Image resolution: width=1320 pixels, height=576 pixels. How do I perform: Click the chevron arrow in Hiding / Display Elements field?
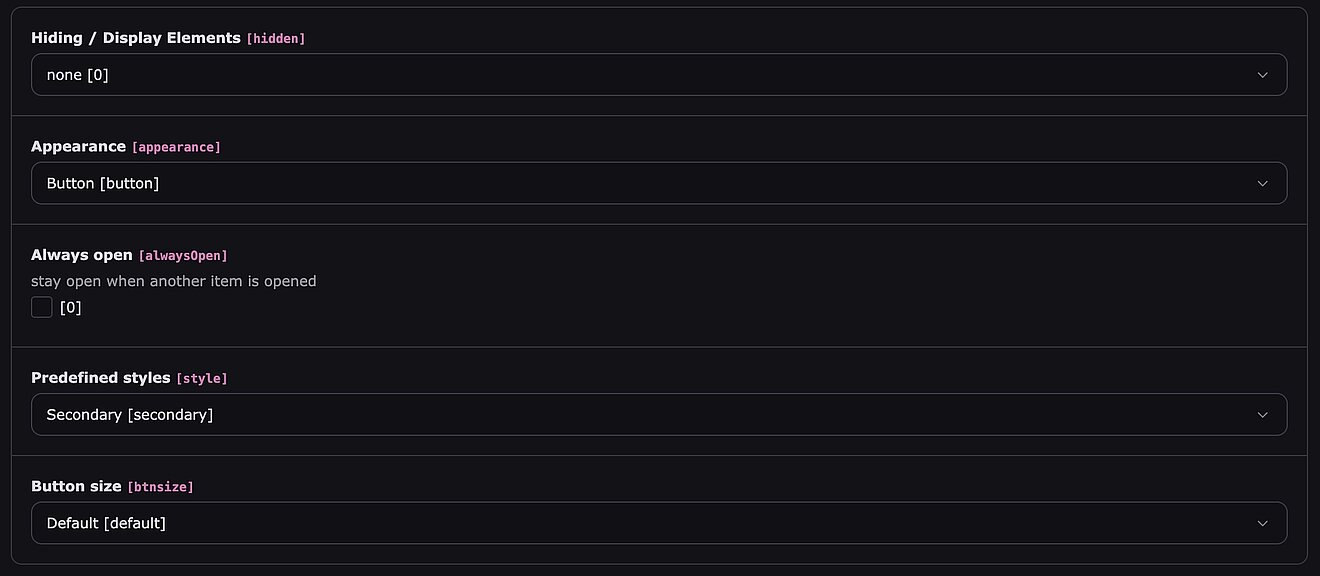(x=1262, y=75)
